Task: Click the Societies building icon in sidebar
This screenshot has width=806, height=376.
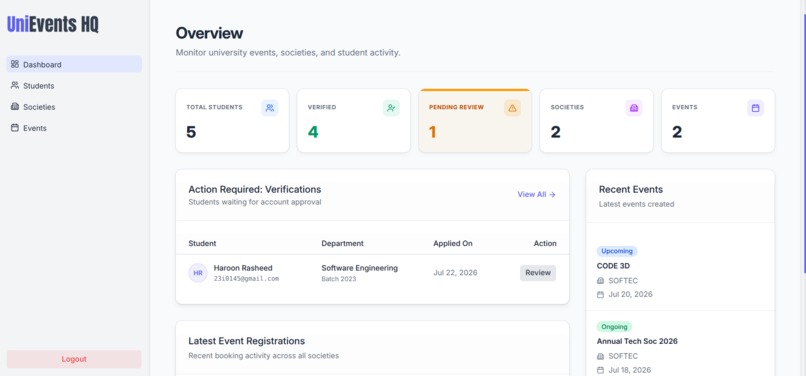Action: coord(14,106)
